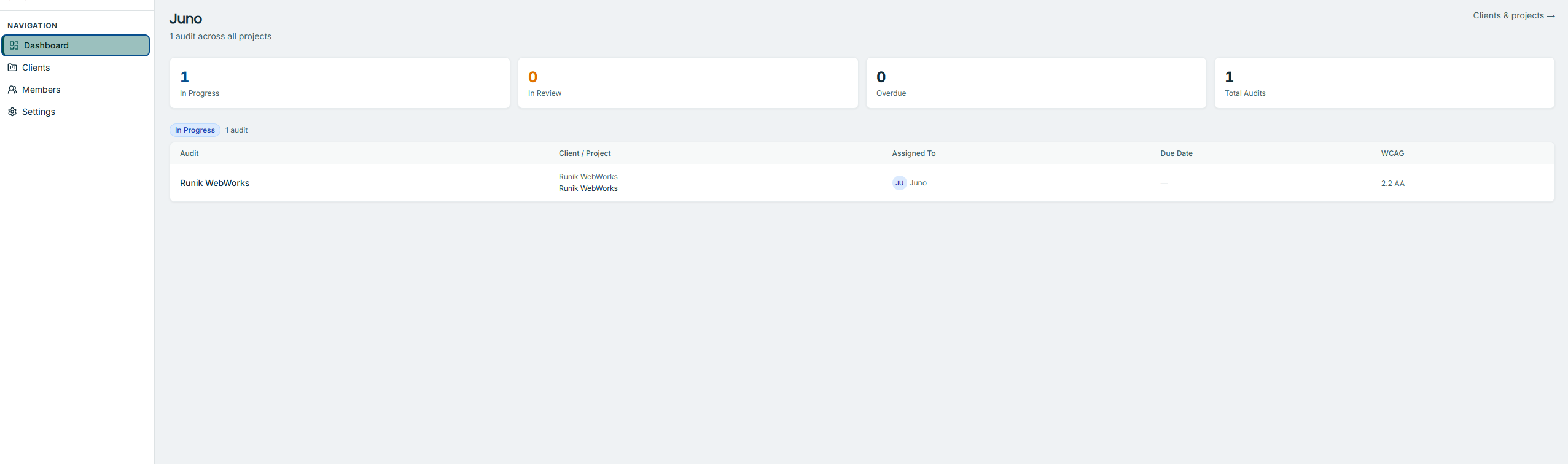Click the Settings gear icon

click(12, 112)
